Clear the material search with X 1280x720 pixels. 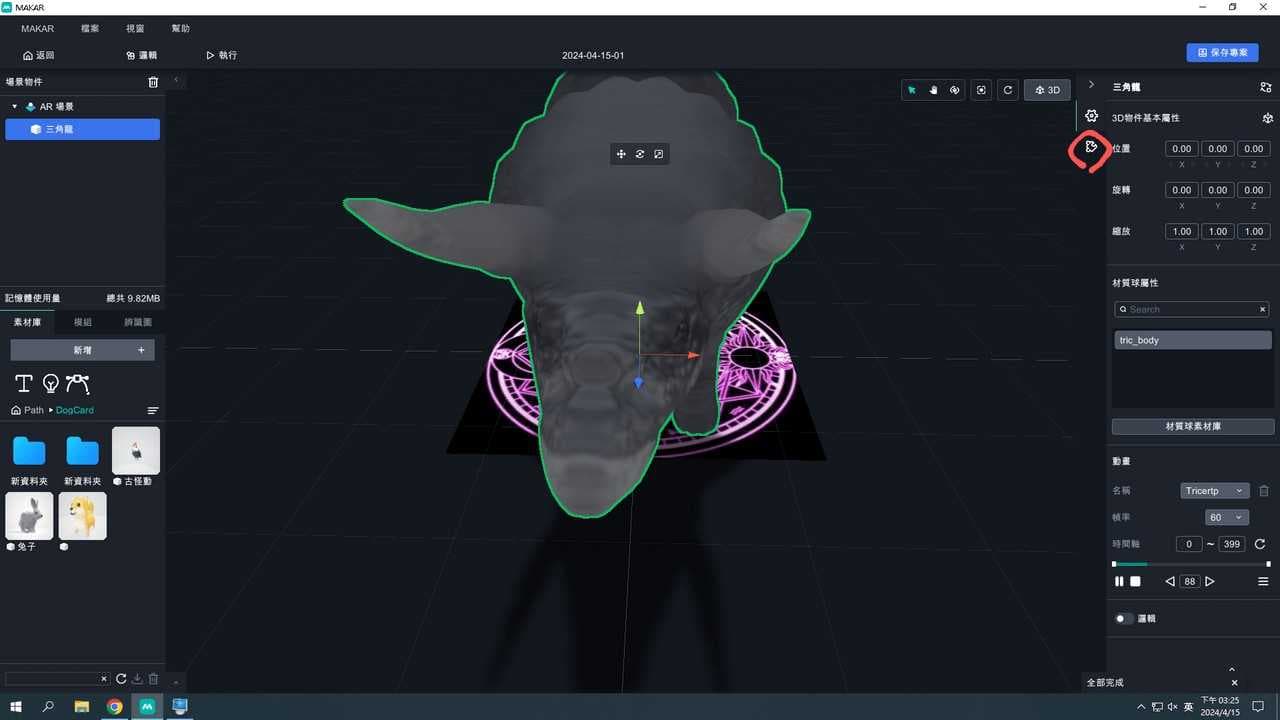point(1263,310)
